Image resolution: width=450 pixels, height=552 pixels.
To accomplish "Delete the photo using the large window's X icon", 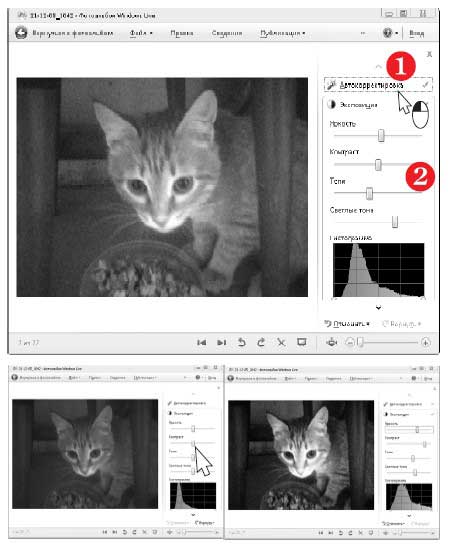I will click(281, 342).
